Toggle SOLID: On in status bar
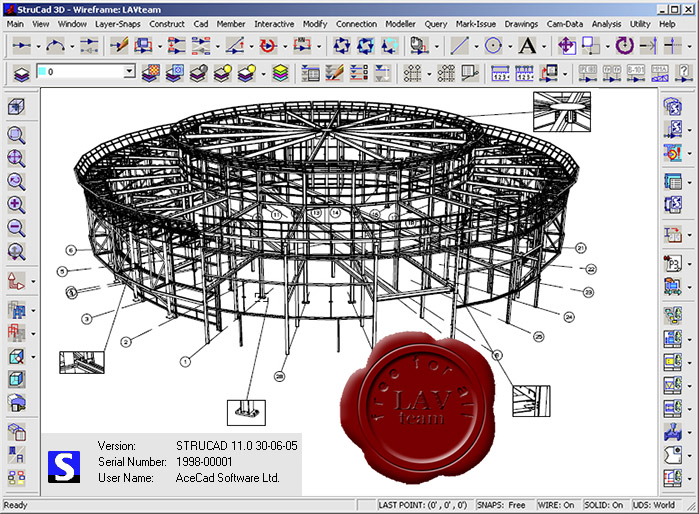 (x=604, y=505)
